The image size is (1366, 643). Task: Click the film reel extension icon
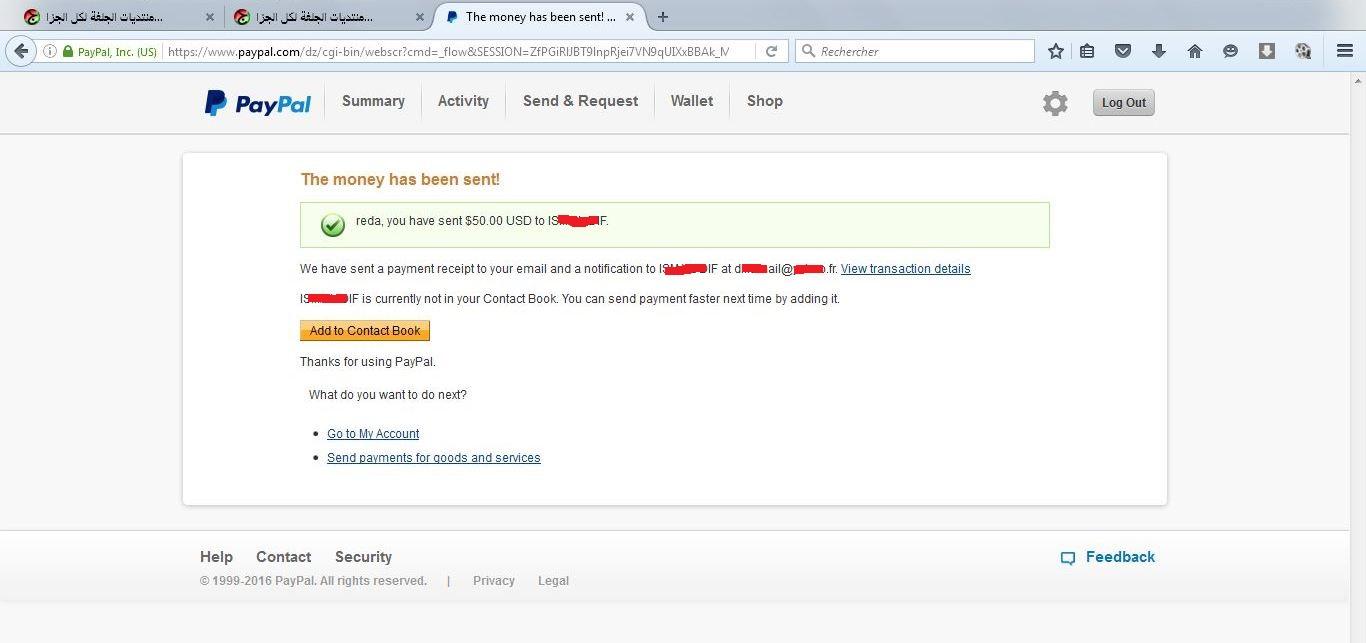coord(1303,51)
